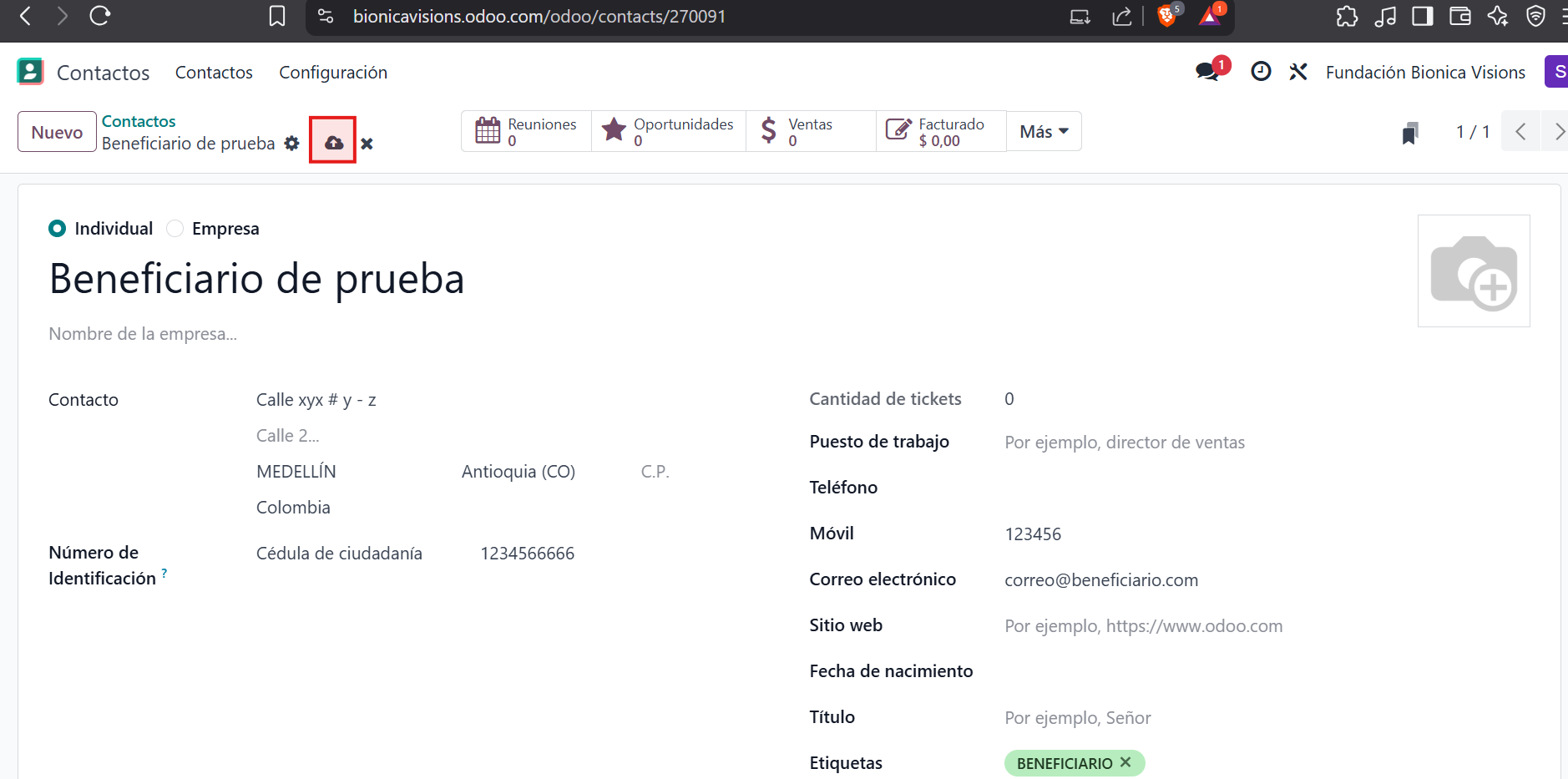
Task: Discard changes with the X icon
Action: (x=367, y=144)
